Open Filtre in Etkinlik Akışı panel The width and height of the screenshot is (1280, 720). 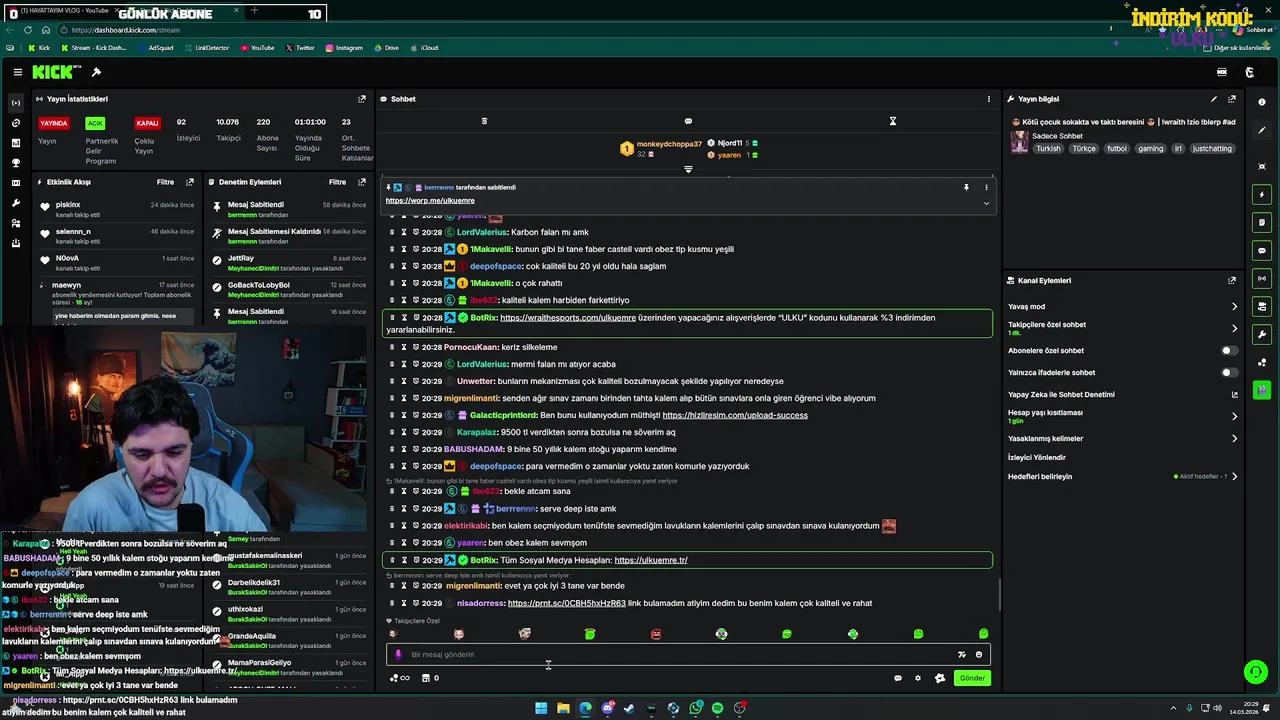click(x=165, y=182)
